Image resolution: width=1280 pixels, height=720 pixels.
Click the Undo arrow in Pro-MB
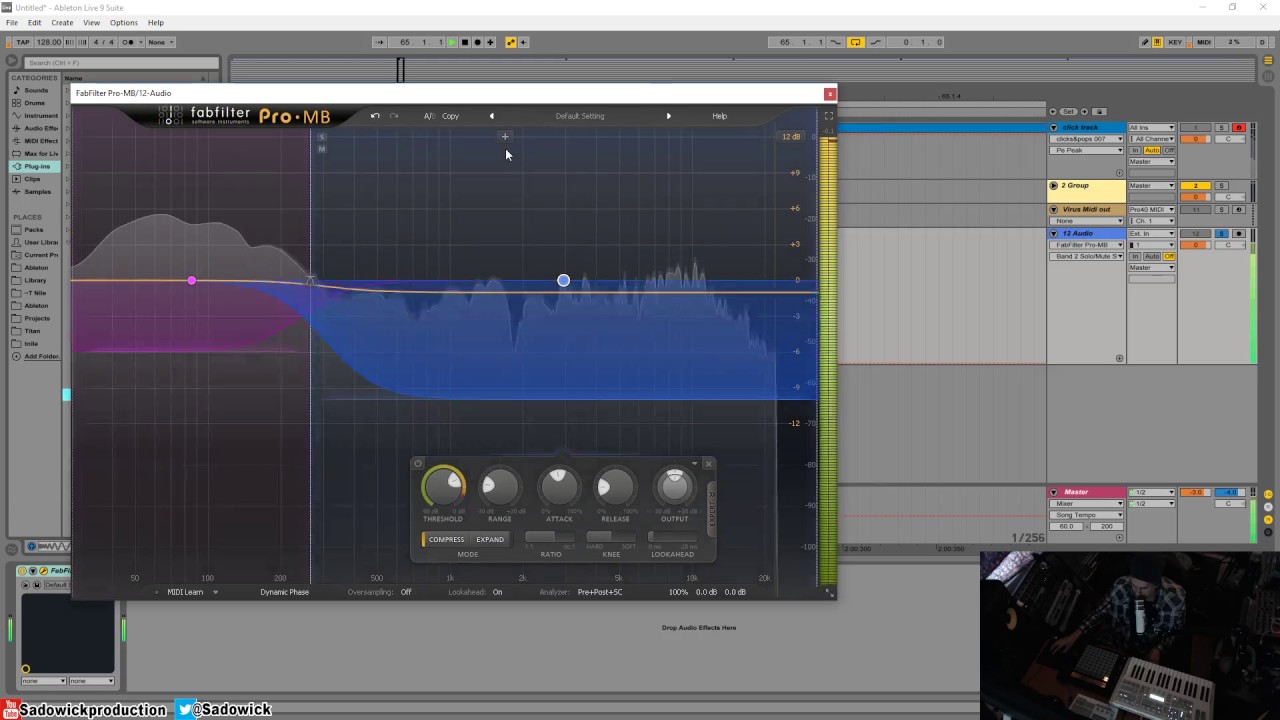tap(375, 116)
